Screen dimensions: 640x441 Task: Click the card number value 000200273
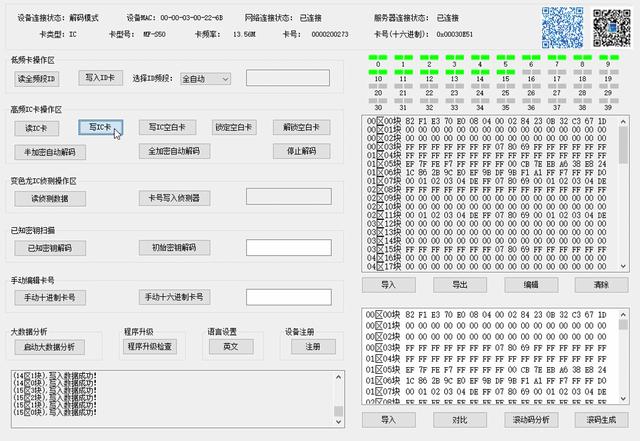(x=330, y=34)
